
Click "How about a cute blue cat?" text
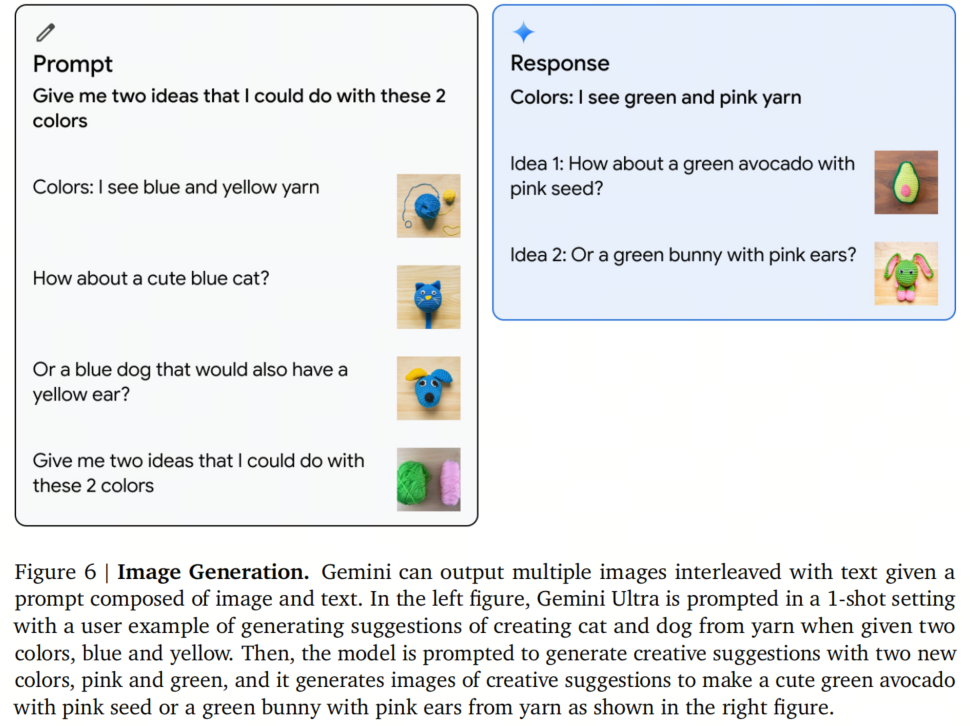[x=151, y=278]
